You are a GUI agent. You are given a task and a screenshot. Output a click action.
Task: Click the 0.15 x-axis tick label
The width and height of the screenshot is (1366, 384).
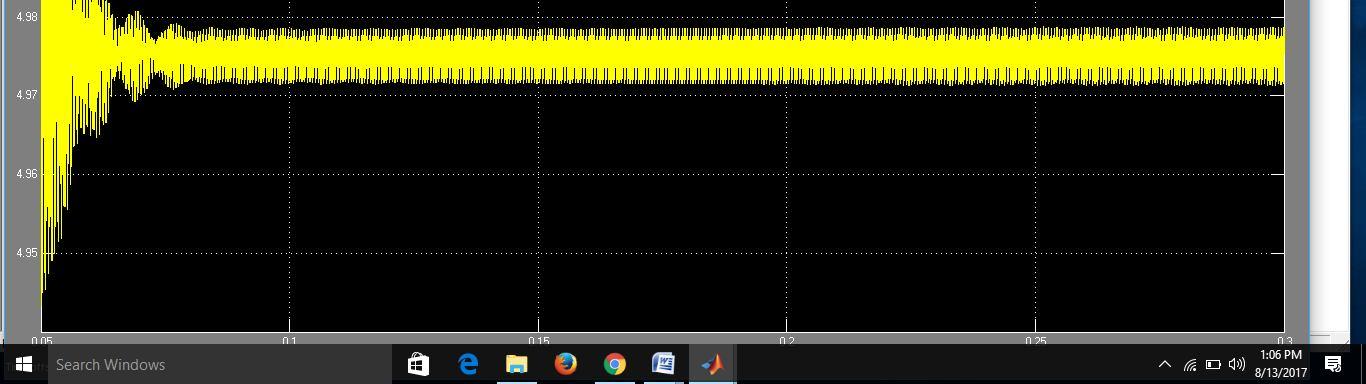(538, 341)
